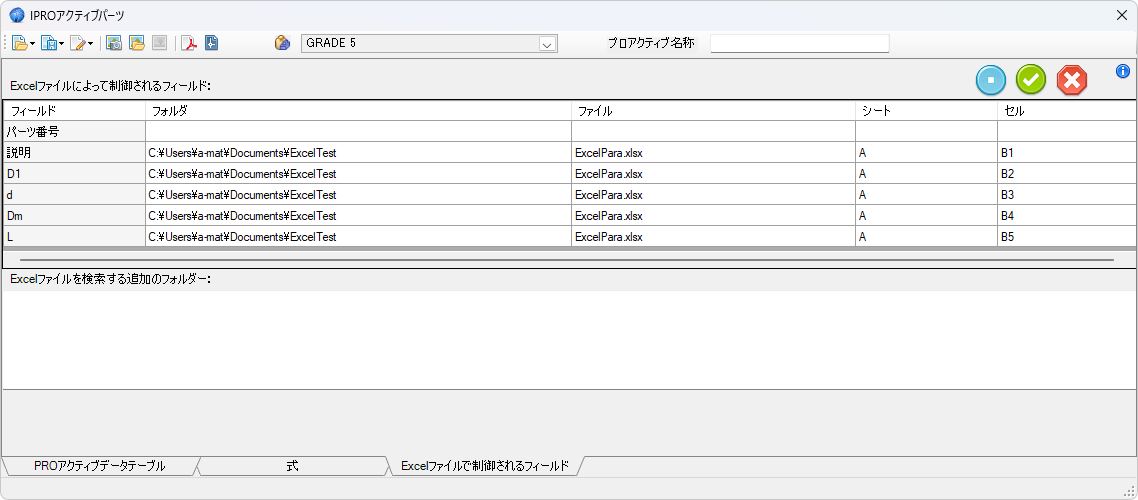
Task: Click the ファイル column header
Action: (713, 111)
